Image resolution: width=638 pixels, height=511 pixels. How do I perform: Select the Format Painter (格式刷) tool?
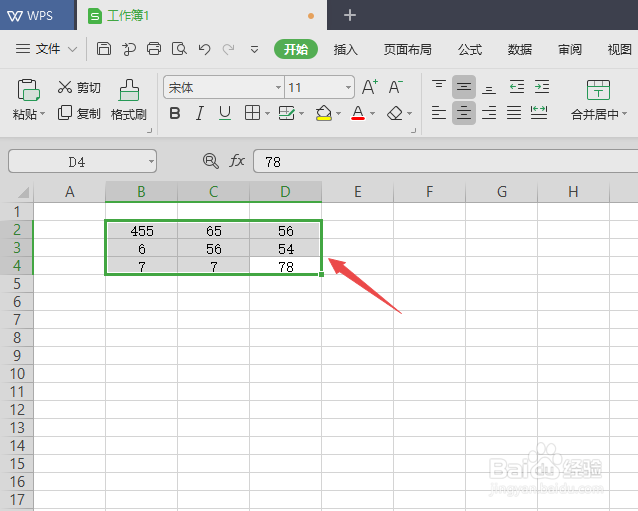(x=129, y=100)
